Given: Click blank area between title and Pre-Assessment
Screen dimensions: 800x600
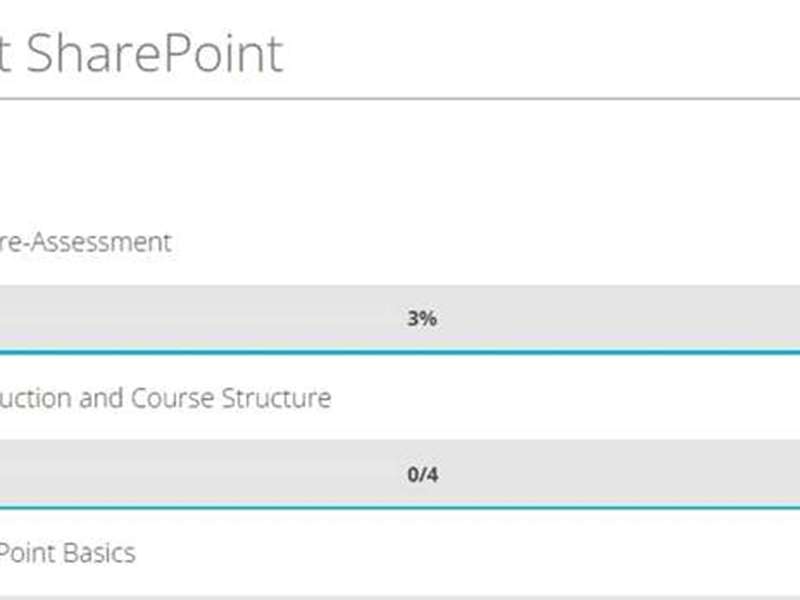Looking at the screenshot, I should point(400,165).
